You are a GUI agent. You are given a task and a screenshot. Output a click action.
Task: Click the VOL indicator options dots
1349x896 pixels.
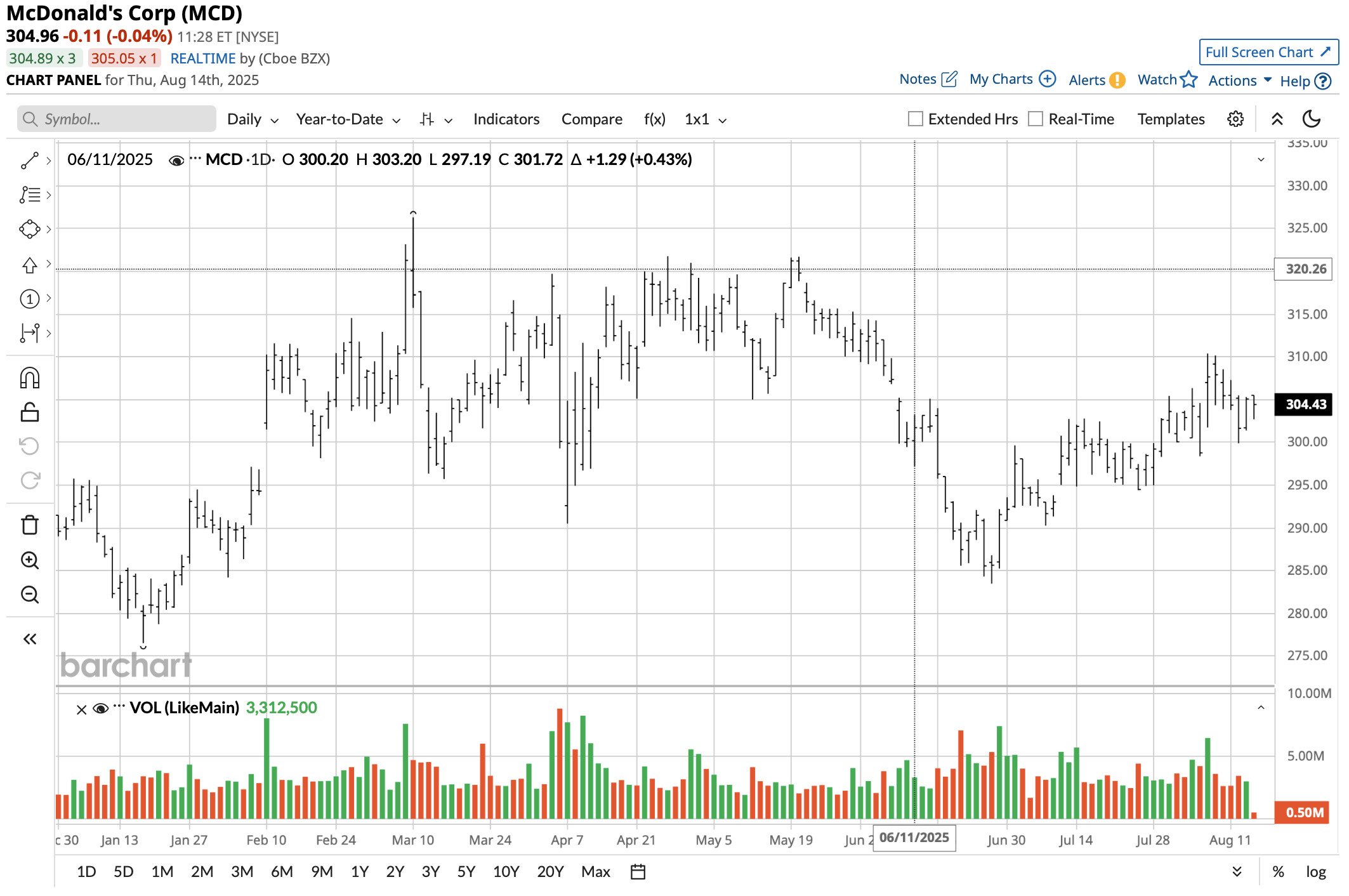point(119,706)
